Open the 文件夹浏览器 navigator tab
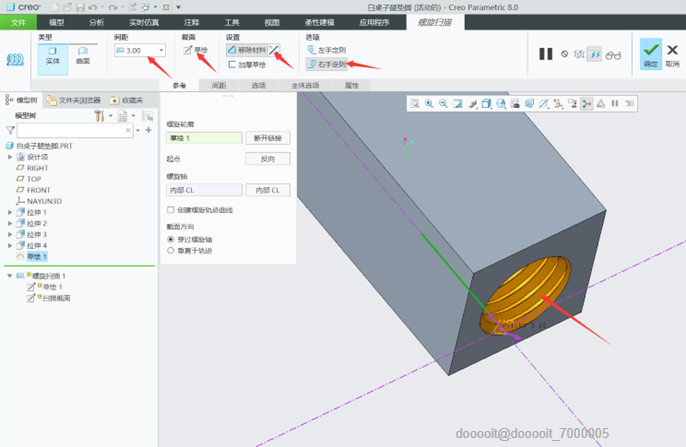The image size is (686, 447). 74,101
